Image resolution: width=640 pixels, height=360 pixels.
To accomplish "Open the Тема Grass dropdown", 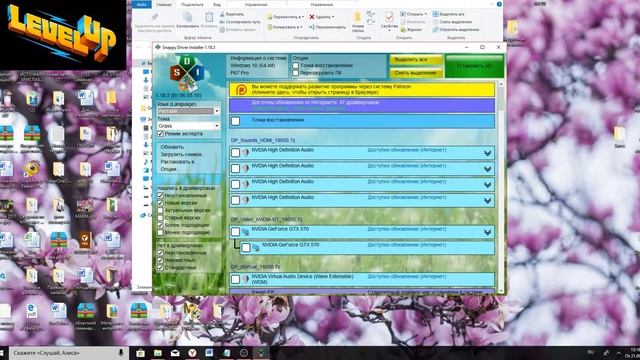I will pos(189,126).
